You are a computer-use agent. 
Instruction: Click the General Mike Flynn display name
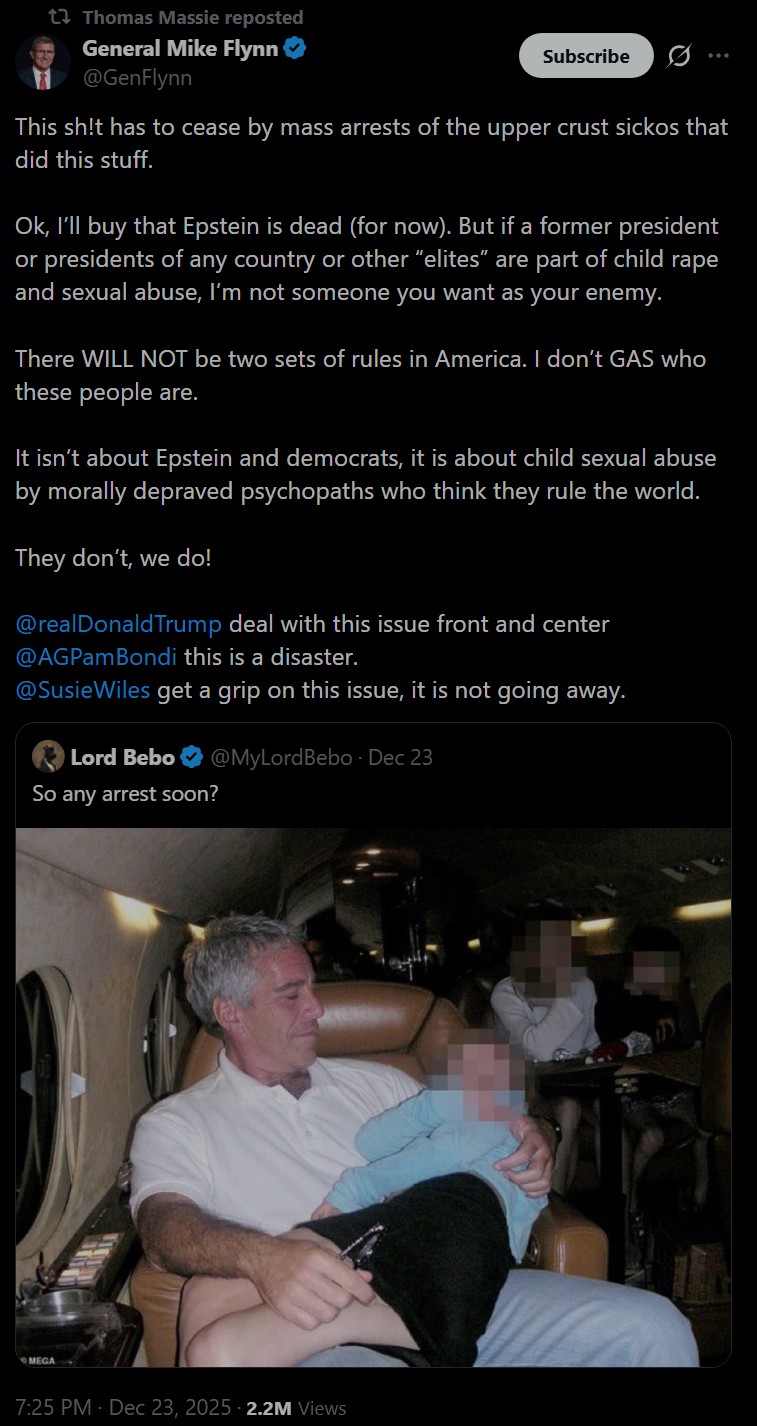point(179,48)
